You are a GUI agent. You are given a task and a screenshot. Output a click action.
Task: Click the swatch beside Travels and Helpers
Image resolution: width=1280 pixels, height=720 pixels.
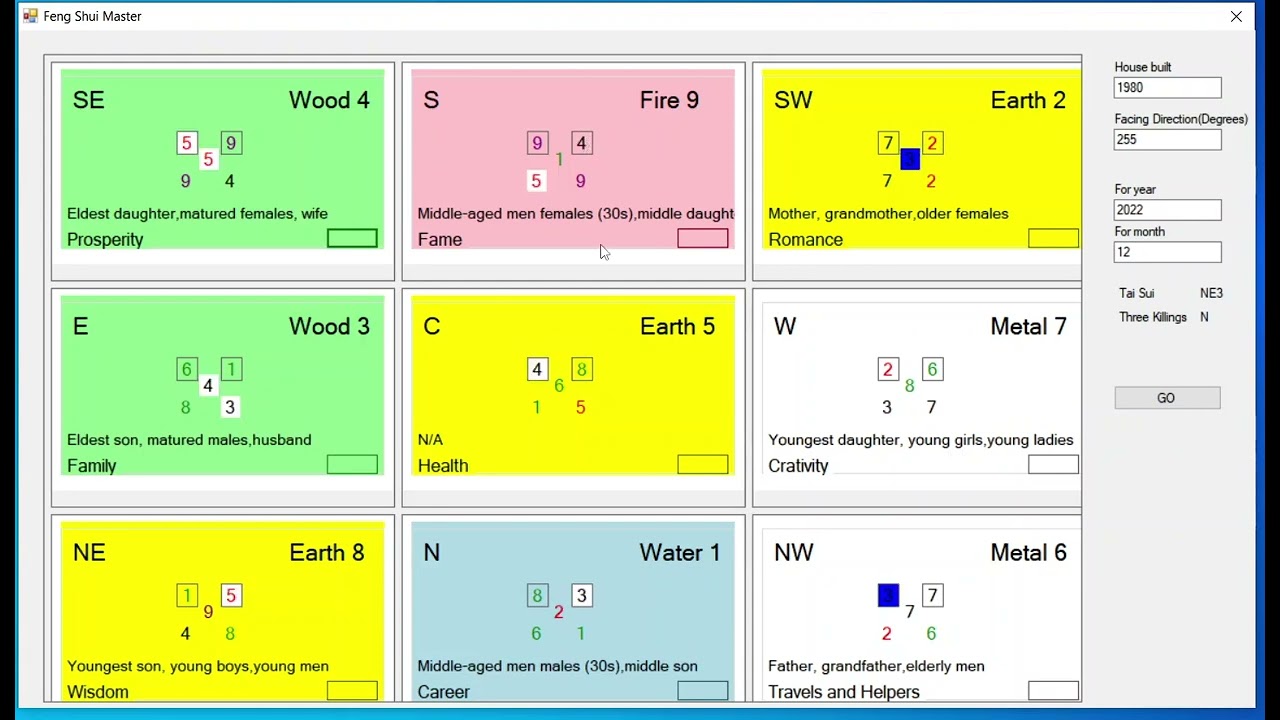point(1053,690)
